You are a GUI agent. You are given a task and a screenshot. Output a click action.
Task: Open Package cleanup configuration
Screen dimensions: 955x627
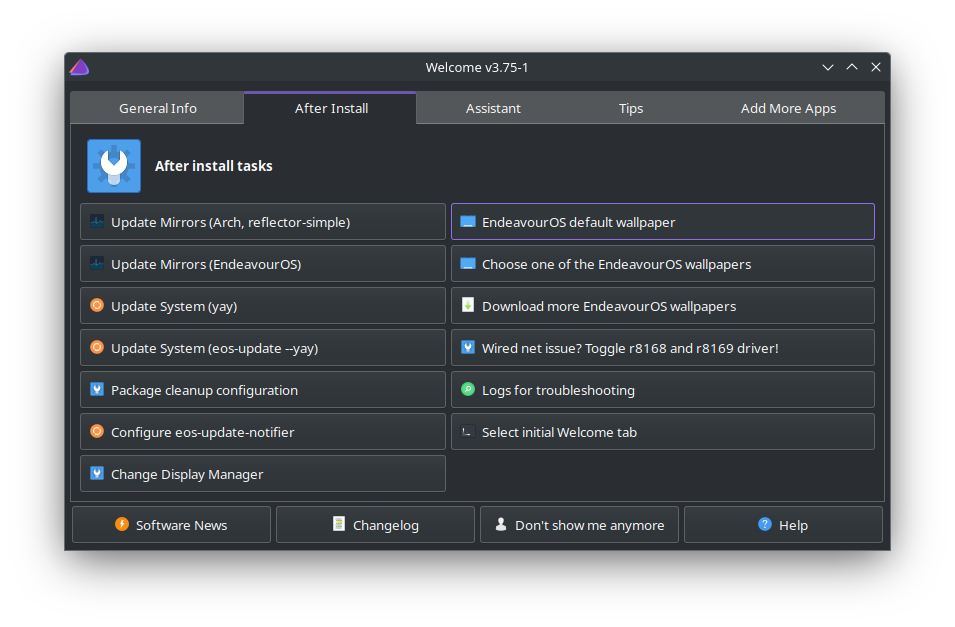263,390
